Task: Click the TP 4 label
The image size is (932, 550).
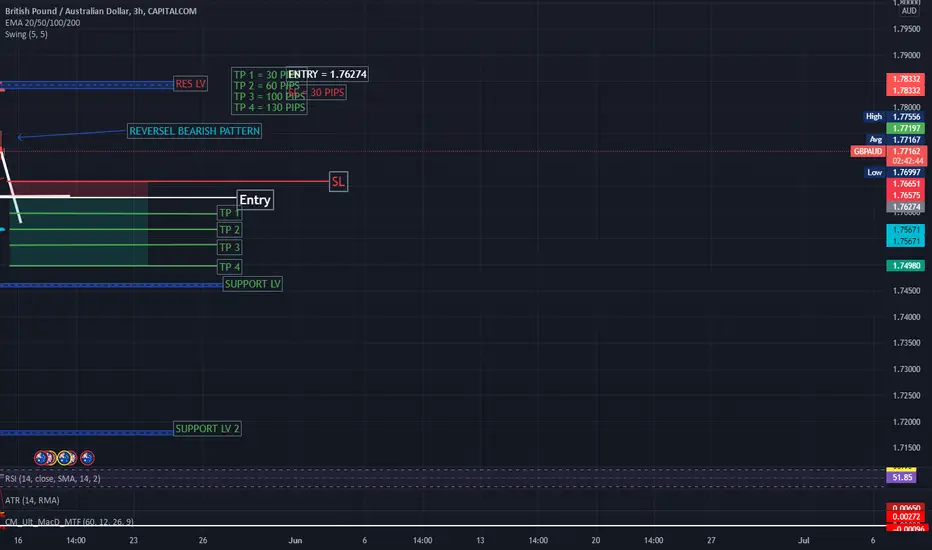Action: click(229, 267)
